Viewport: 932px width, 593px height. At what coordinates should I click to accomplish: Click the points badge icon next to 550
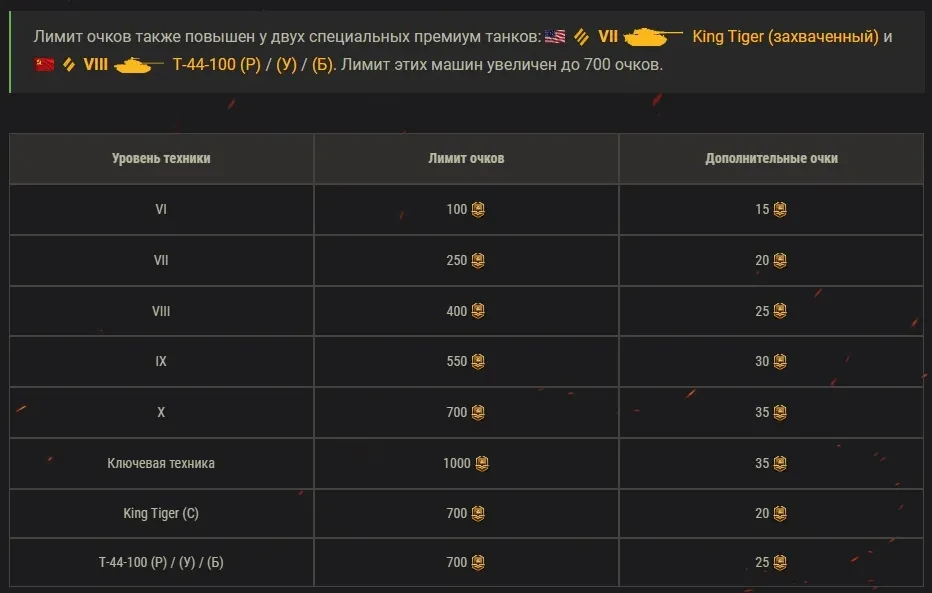pyautogui.click(x=478, y=362)
